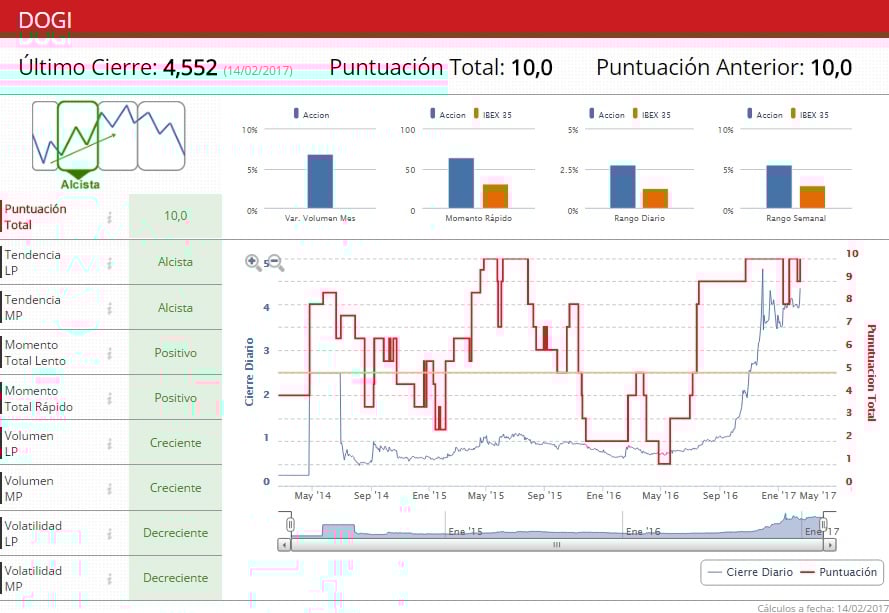The height and width of the screenshot is (613, 889).
Task: Open info icon for Volatilidad LP row
Action: [109, 534]
